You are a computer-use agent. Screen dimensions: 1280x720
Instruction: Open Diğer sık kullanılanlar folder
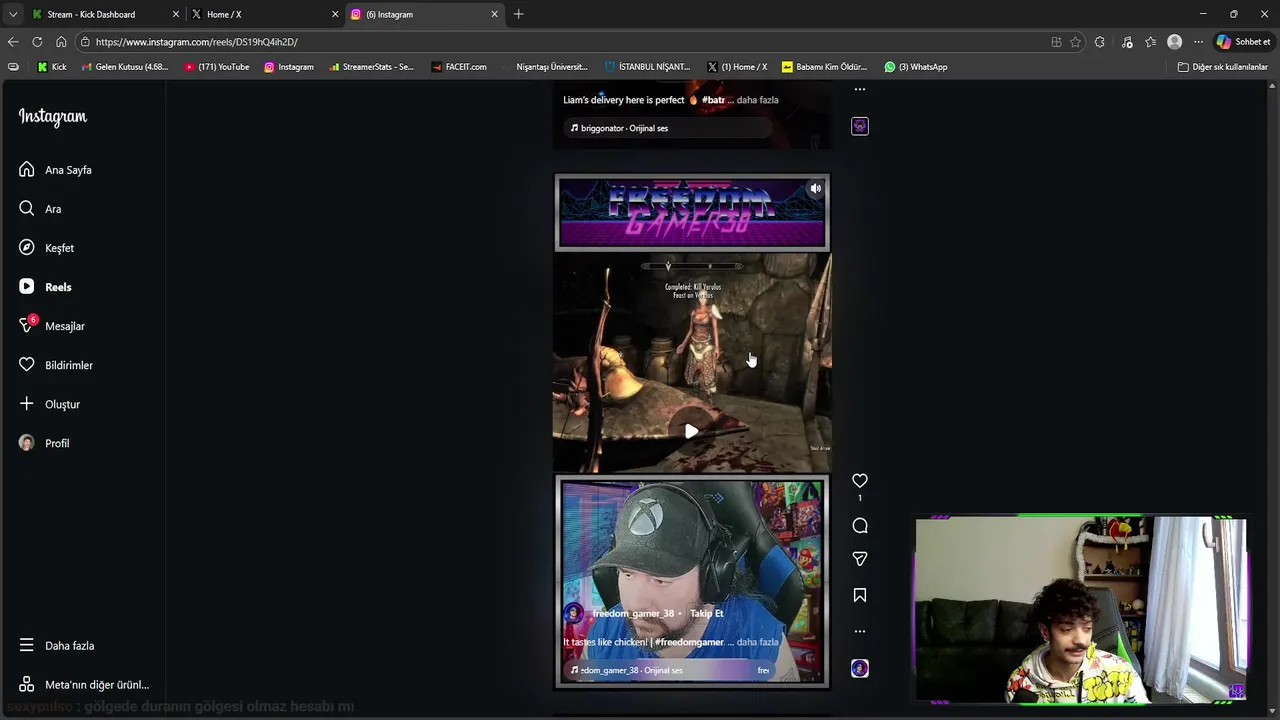pos(1223,67)
